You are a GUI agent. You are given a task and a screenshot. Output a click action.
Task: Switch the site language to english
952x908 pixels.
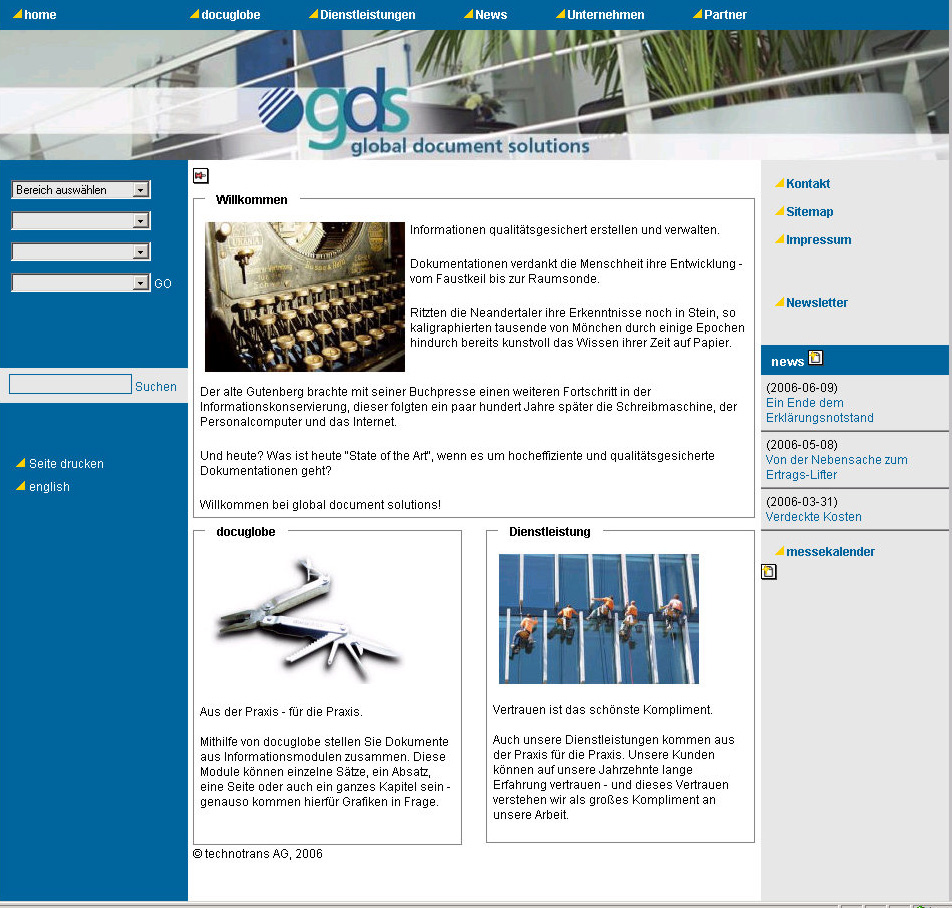click(x=48, y=486)
